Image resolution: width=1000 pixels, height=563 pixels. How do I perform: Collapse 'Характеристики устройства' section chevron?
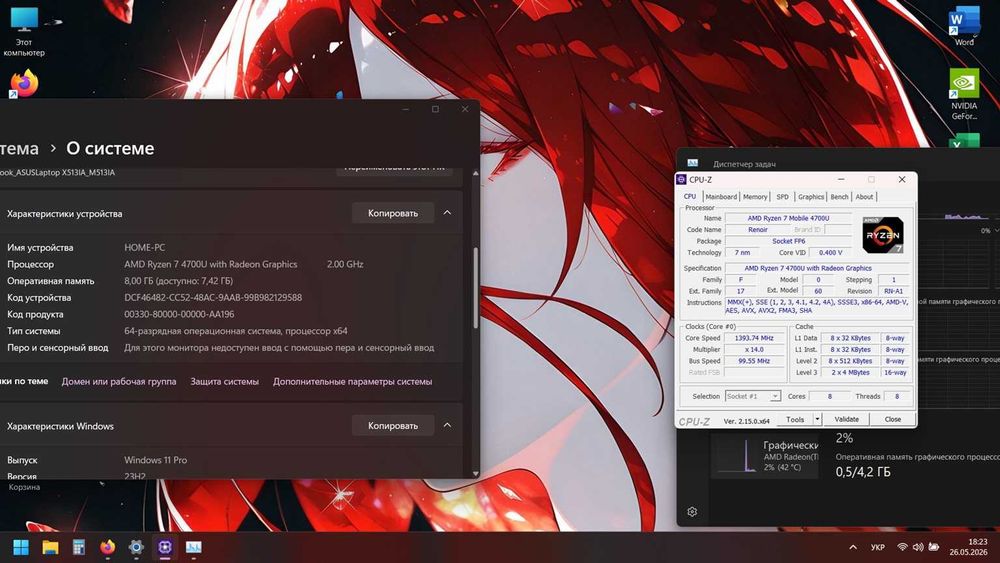click(447, 213)
